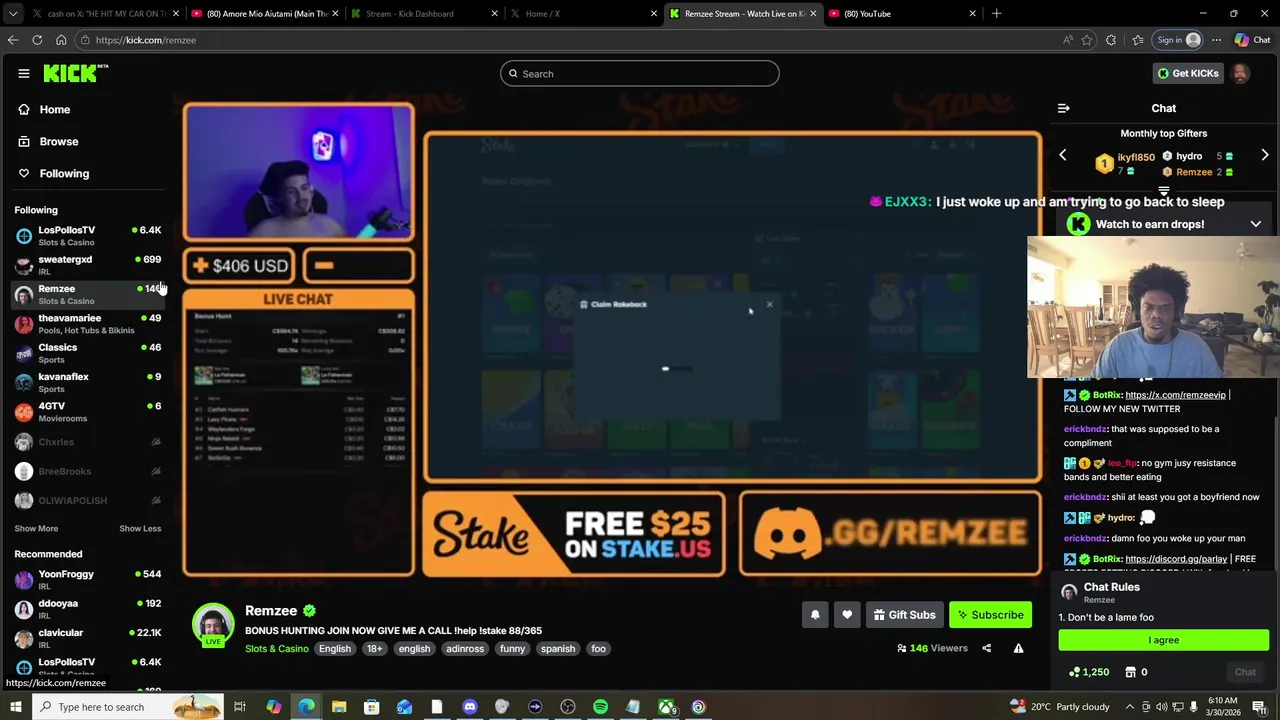1280x720 pixels.
Task: Open Browse in the sidebar
Action: coord(59,141)
